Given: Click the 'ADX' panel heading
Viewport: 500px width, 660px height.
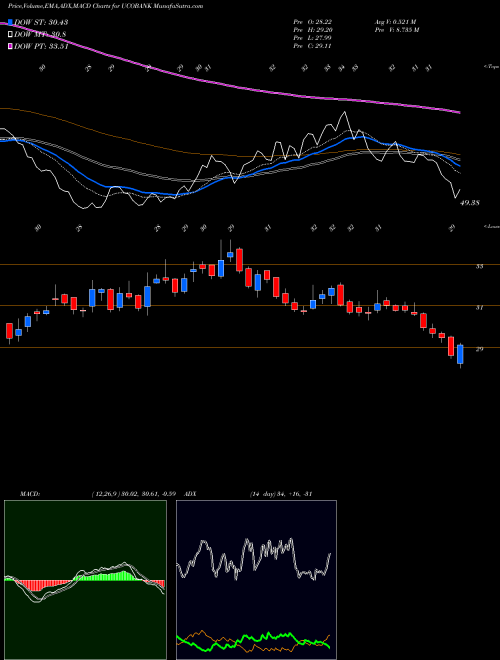Looking at the screenshot, I should (190, 494).
